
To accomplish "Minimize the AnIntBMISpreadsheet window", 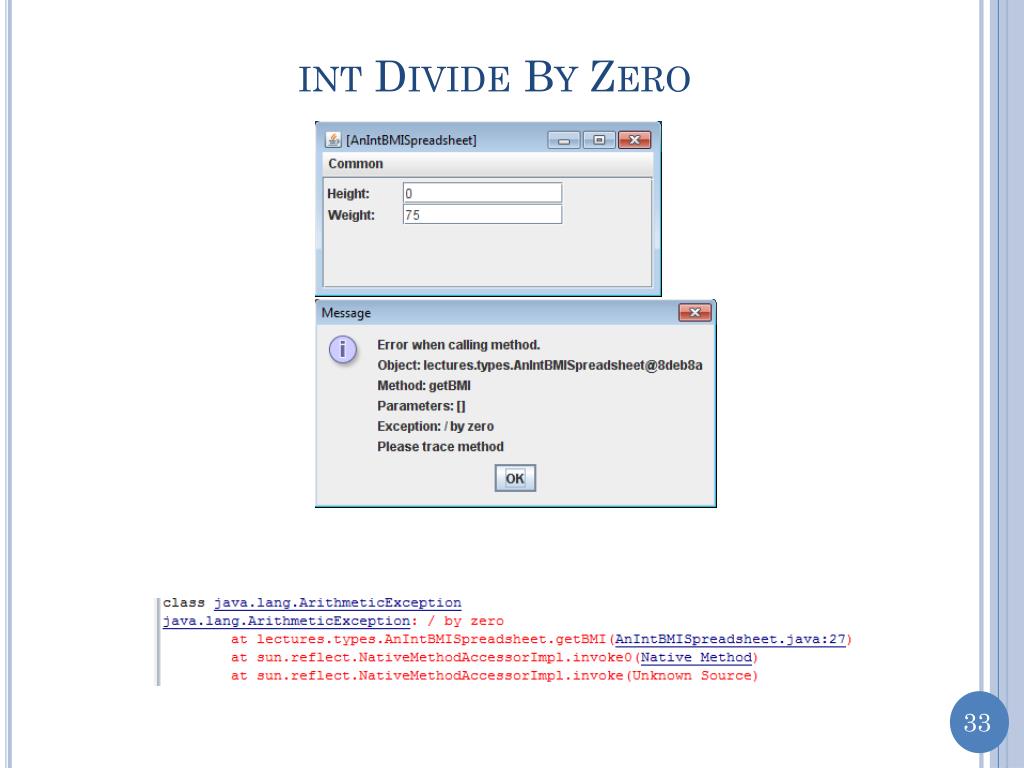I will 564,140.
